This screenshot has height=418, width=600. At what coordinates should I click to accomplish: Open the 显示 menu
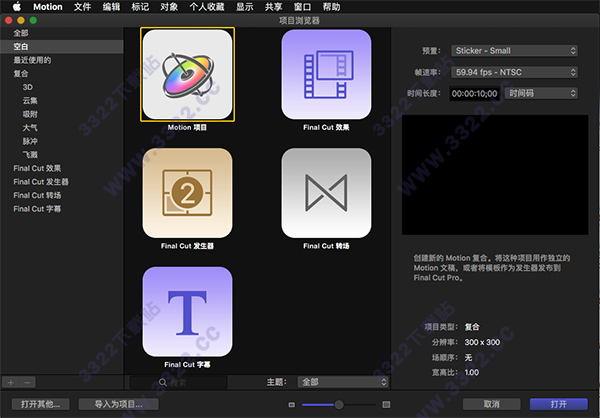pos(245,7)
